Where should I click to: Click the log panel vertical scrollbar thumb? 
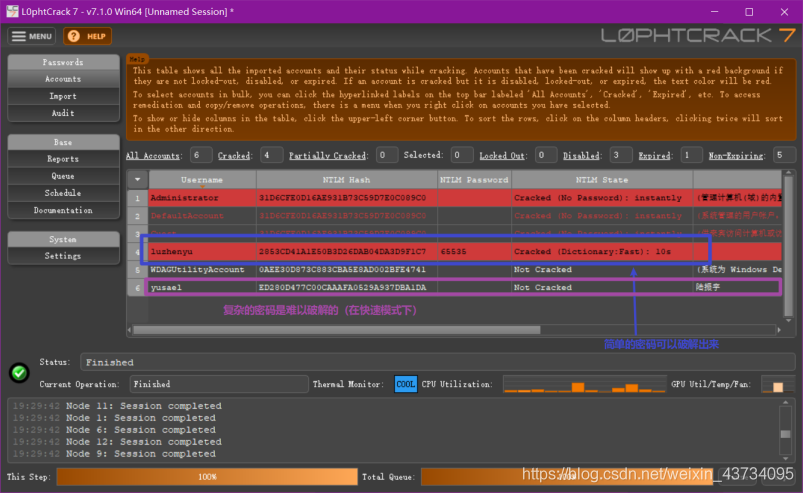[785, 434]
